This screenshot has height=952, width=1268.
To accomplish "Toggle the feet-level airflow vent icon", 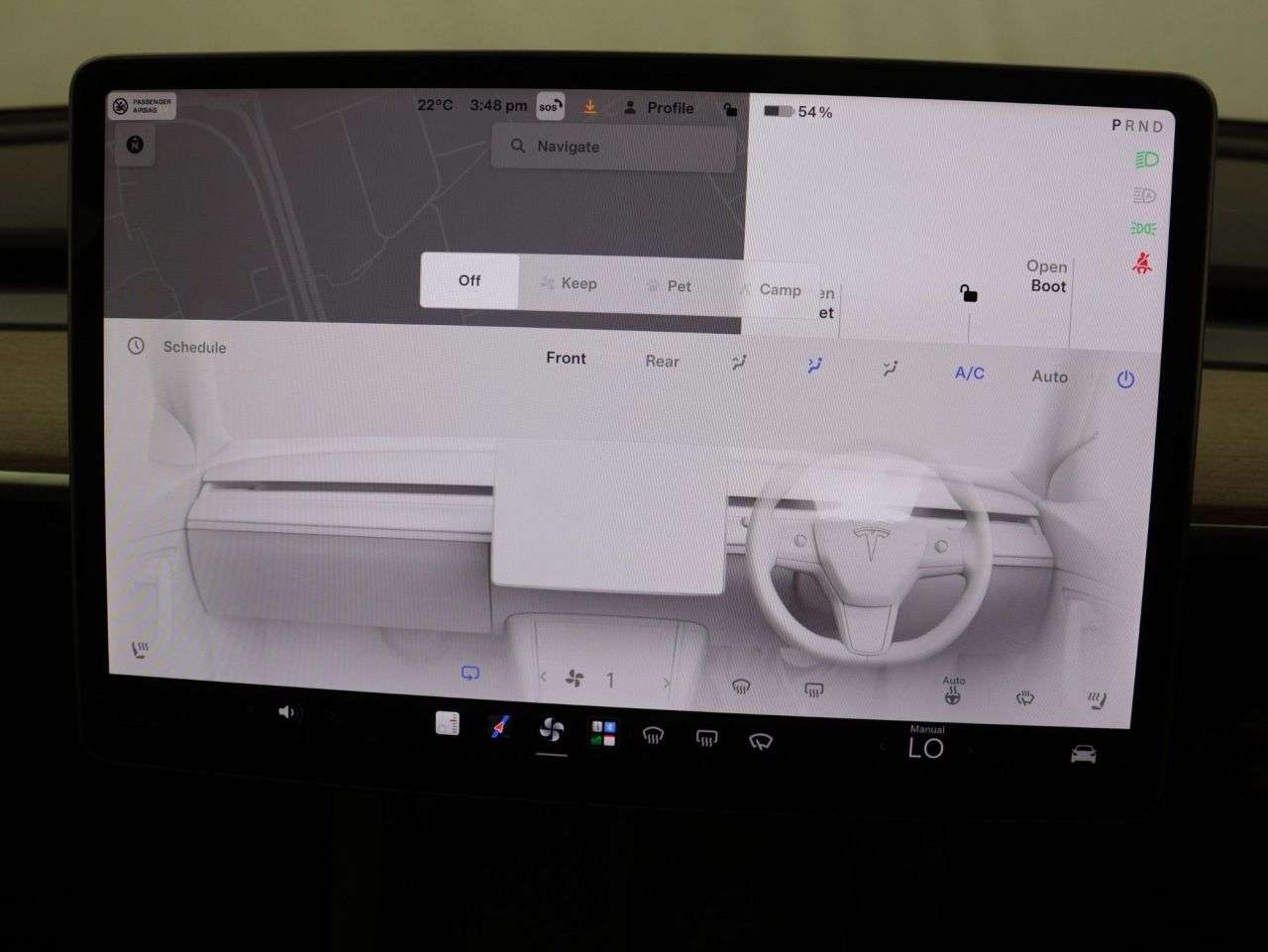I will (890, 369).
